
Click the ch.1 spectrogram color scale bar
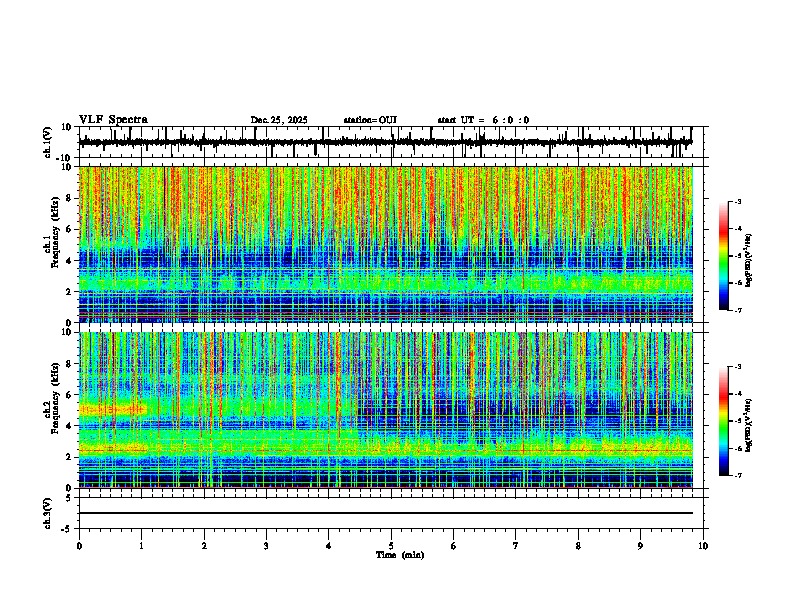point(724,256)
